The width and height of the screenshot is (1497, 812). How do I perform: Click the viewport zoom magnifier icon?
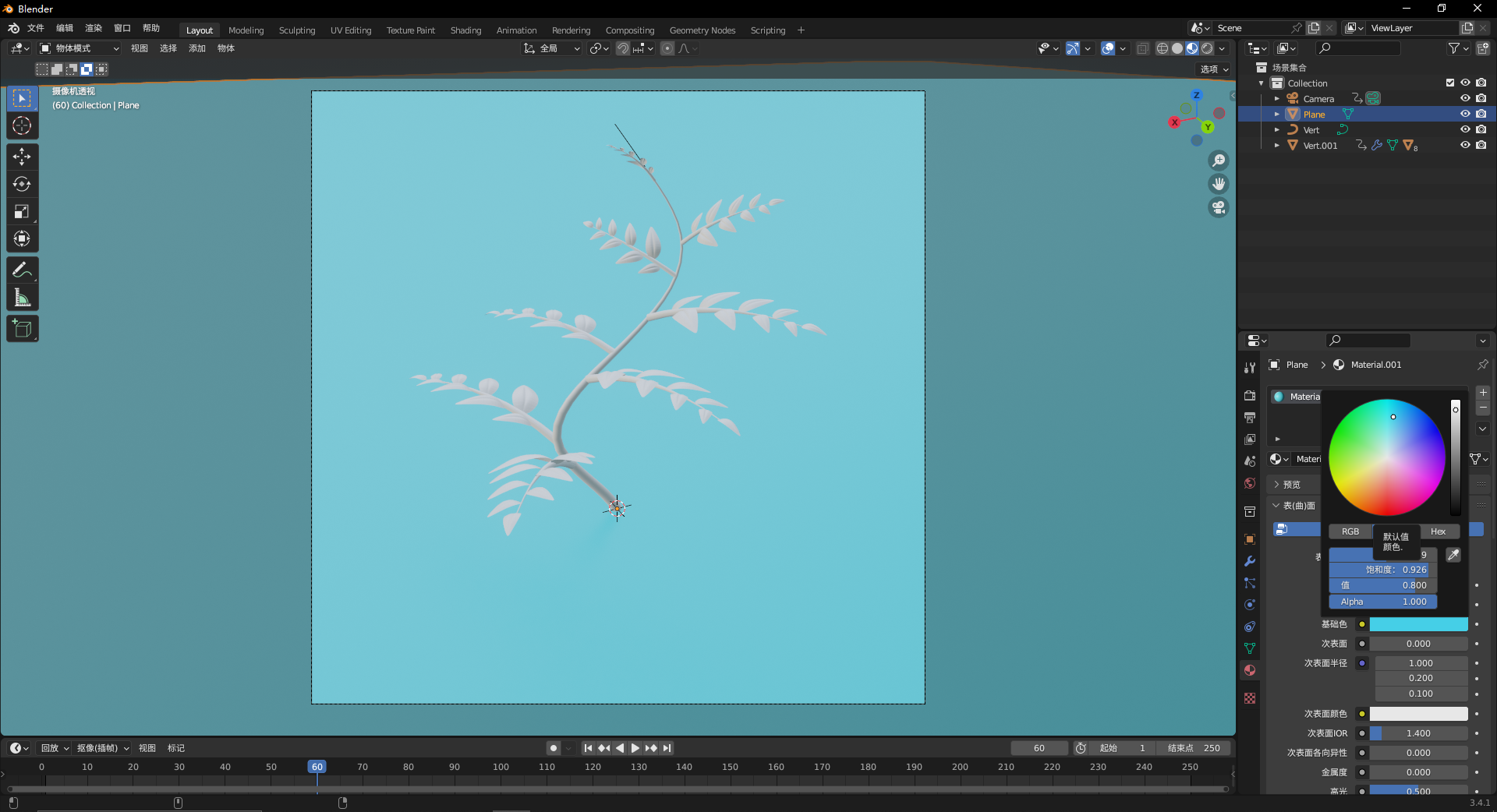point(1218,161)
